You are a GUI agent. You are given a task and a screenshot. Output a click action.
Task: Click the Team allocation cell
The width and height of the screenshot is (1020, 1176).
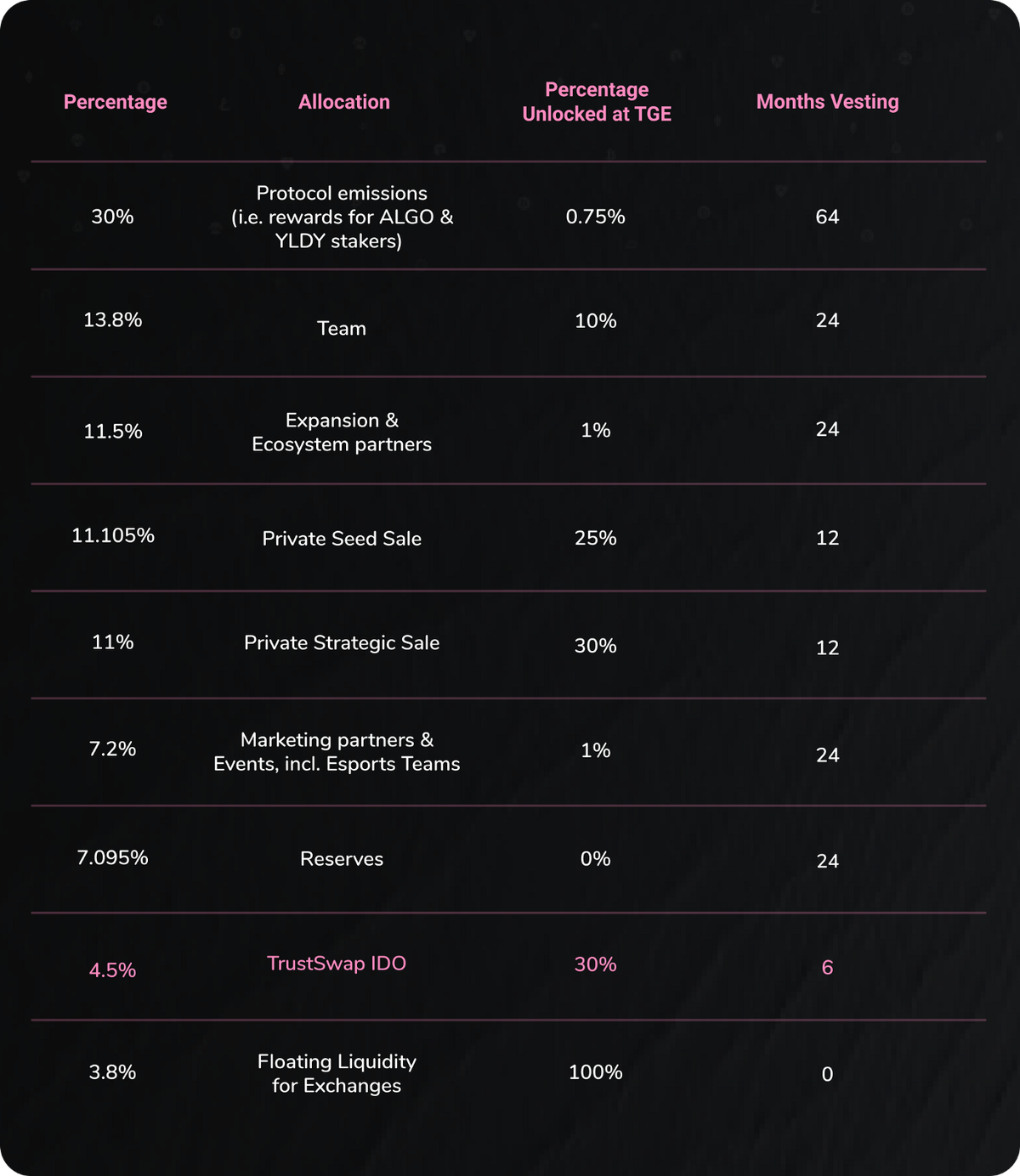(342, 329)
